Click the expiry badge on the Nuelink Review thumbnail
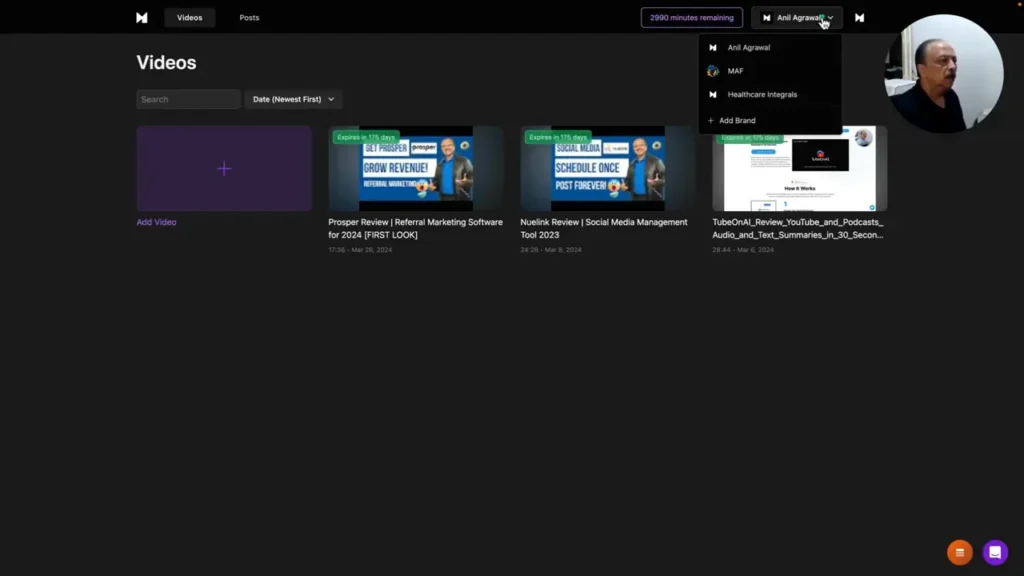Viewport: 1024px width, 576px height. 558,137
